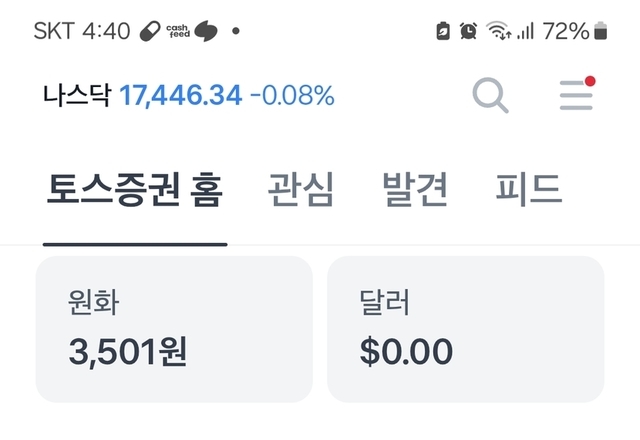Open the 달러 $0.00 balance card

tap(466, 329)
